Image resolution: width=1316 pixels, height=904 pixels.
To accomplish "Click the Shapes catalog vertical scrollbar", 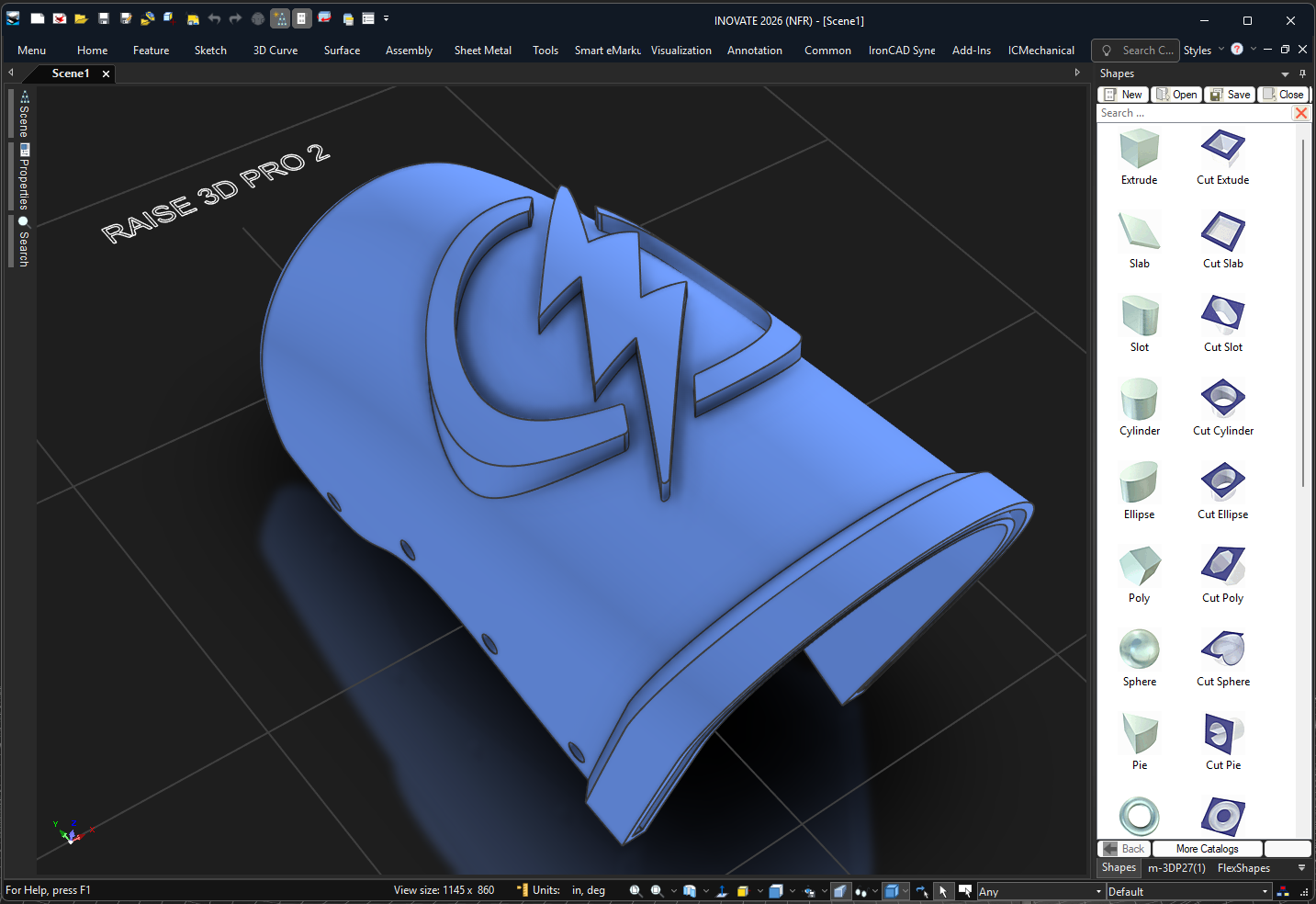I will point(1303,312).
